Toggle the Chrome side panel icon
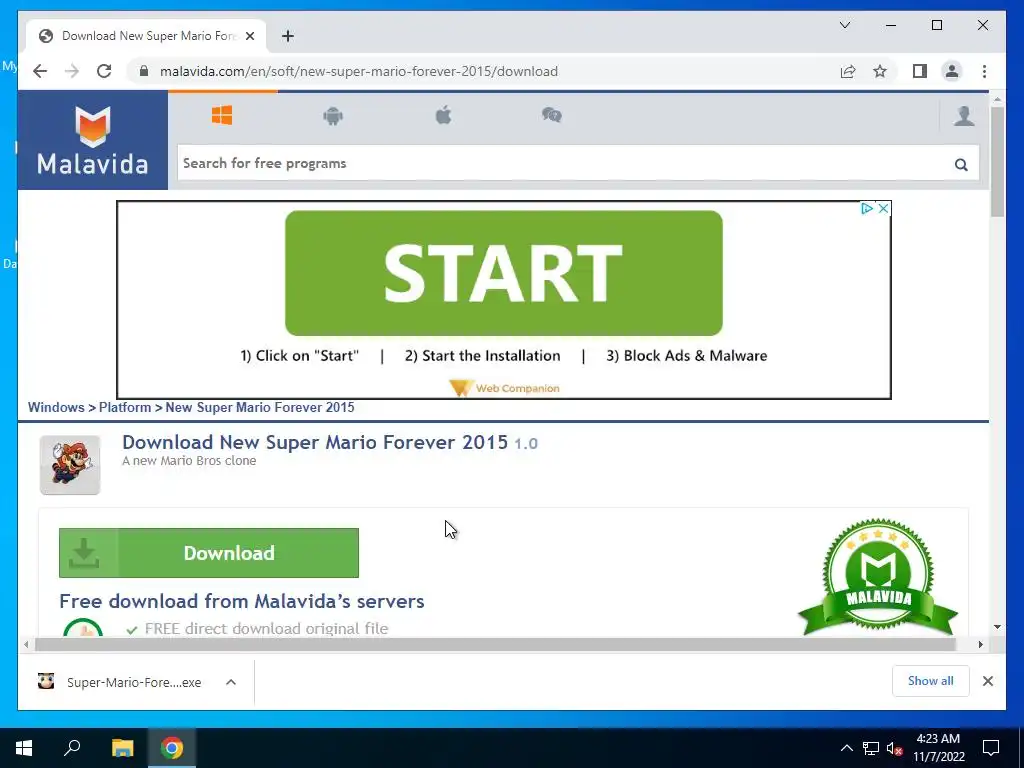Screen dimensions: 1024x768 tap(920, 71)
